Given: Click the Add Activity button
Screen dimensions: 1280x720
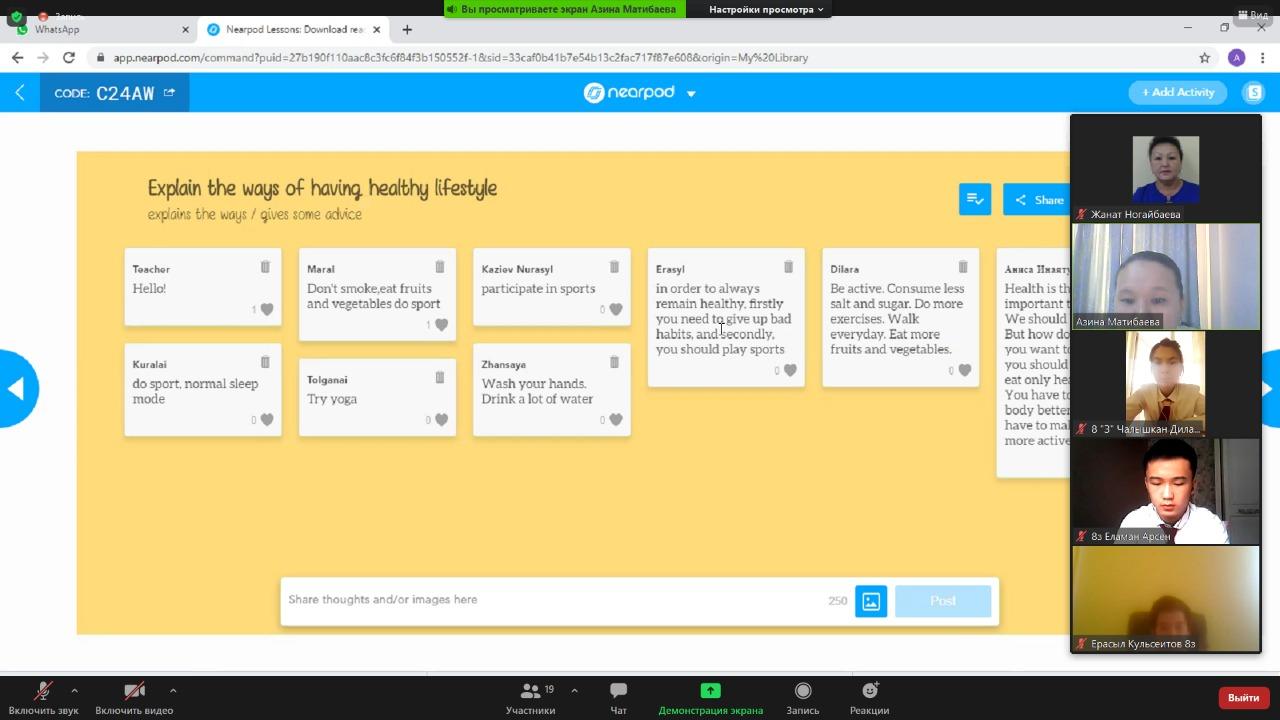Looking at the screenshot, I should coord(1178,92).
